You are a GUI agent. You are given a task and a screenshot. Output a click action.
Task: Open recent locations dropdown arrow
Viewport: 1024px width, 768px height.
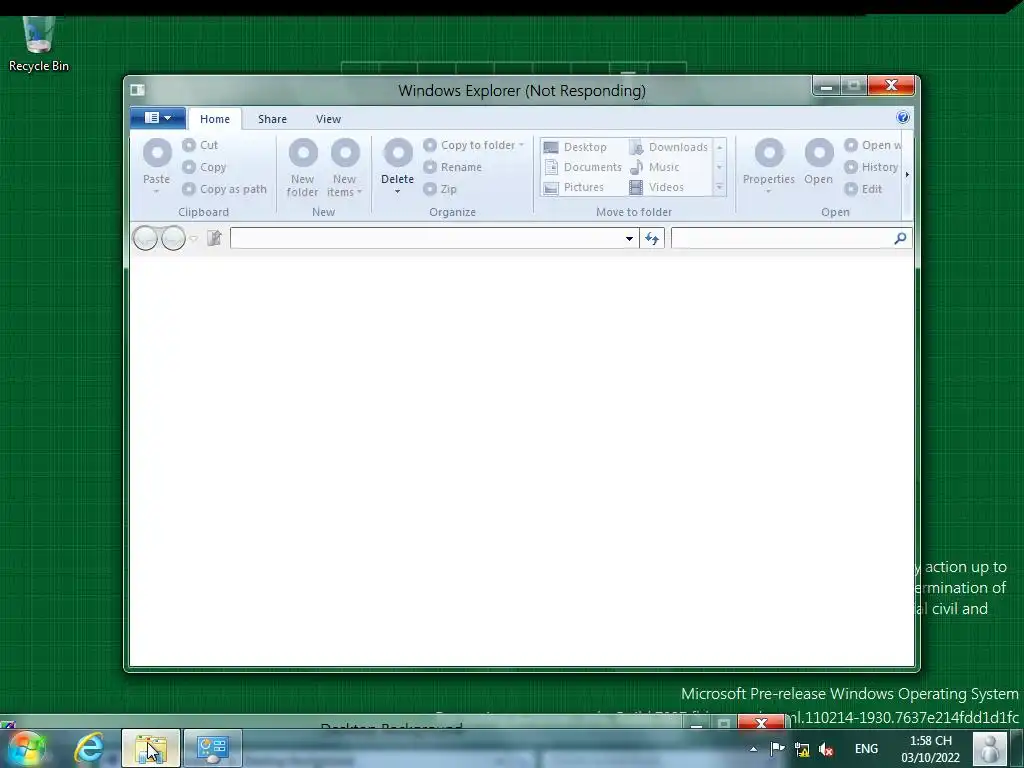click(x=193, y=238)
